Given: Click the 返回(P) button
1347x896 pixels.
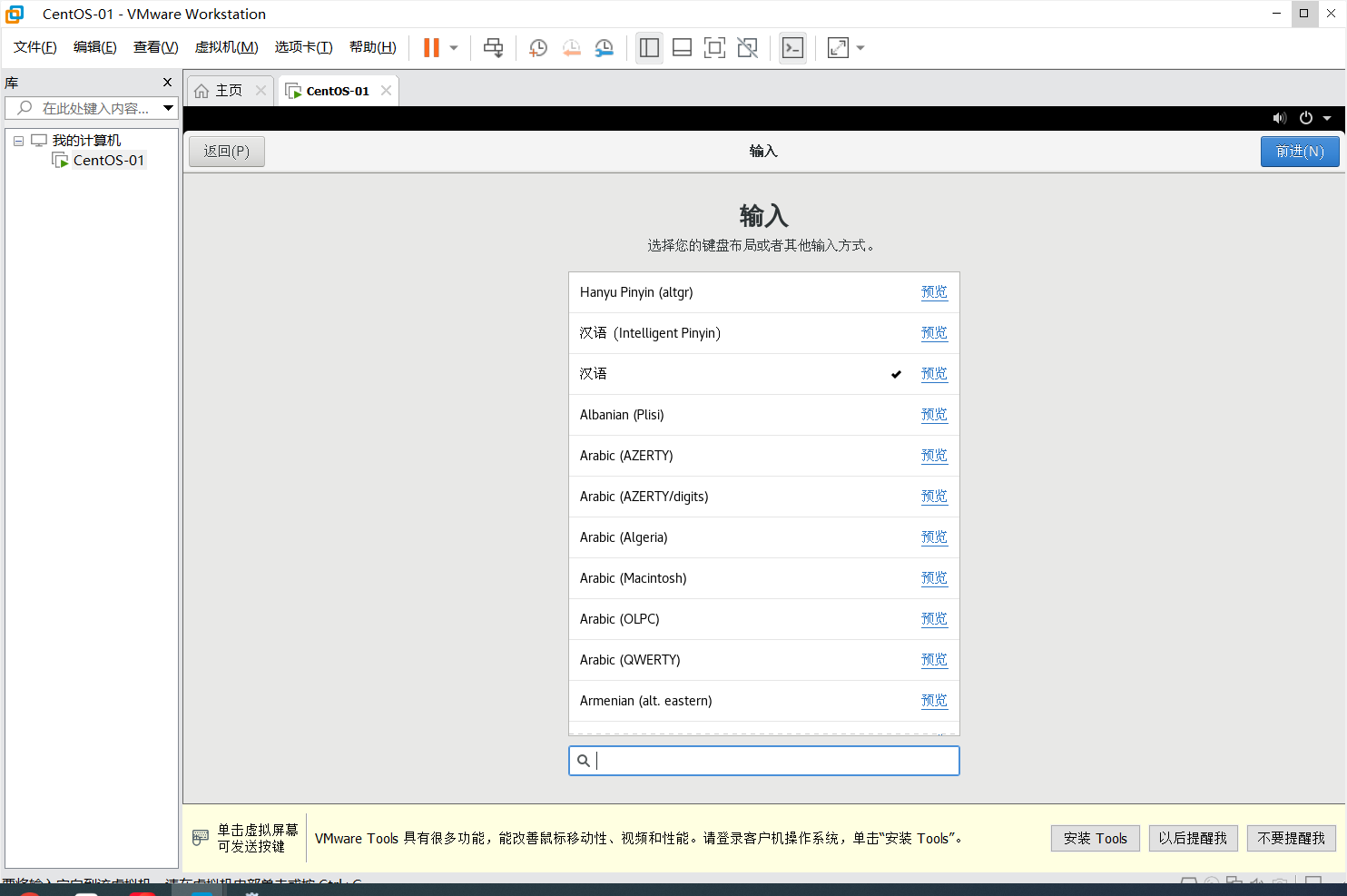Looking at the screenshot, I should [227, 152].
